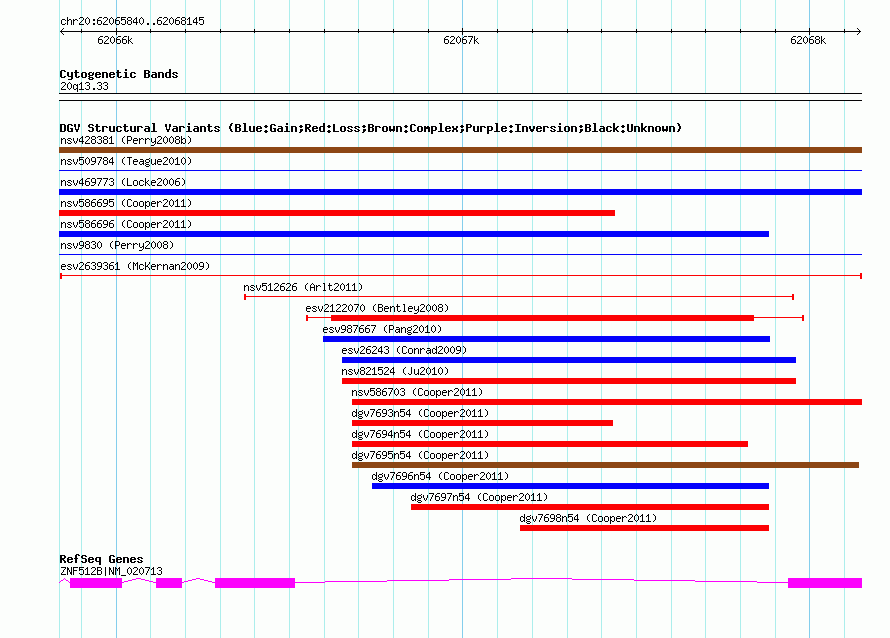Viewport: 890px width, 638px height.
Task: Click the ZNF512B|NM_020713 gene label
Action: pyautogui.click(x=111, y=571)
